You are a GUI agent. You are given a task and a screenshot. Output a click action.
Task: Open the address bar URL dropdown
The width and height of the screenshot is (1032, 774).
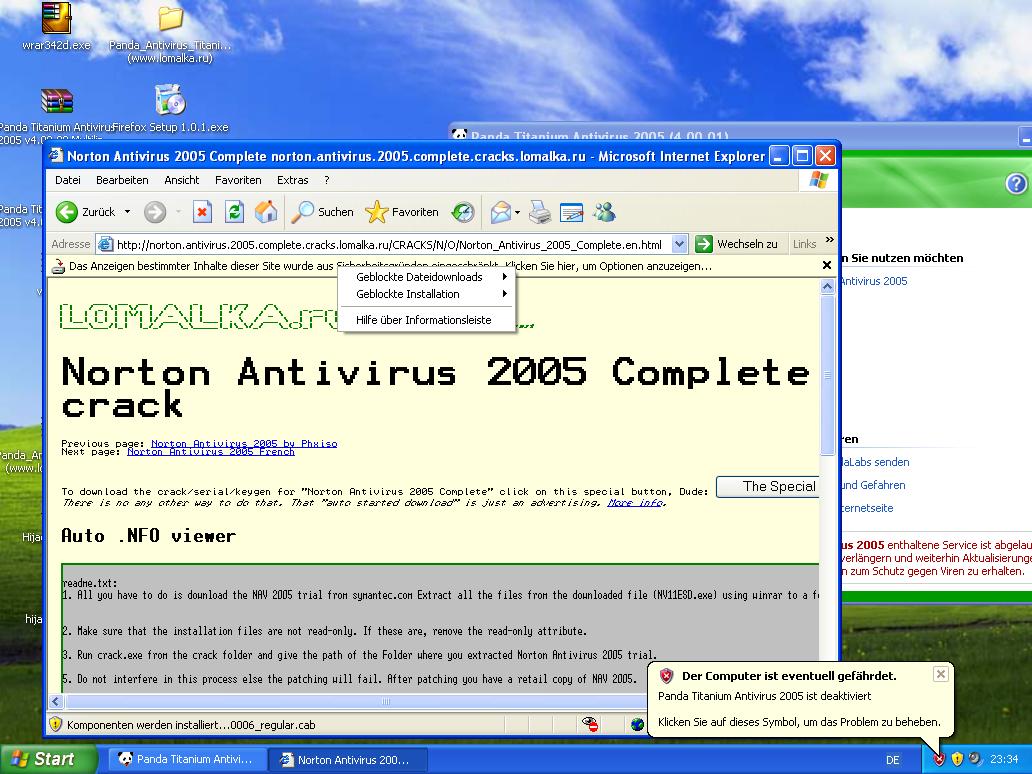click(679, 244)
